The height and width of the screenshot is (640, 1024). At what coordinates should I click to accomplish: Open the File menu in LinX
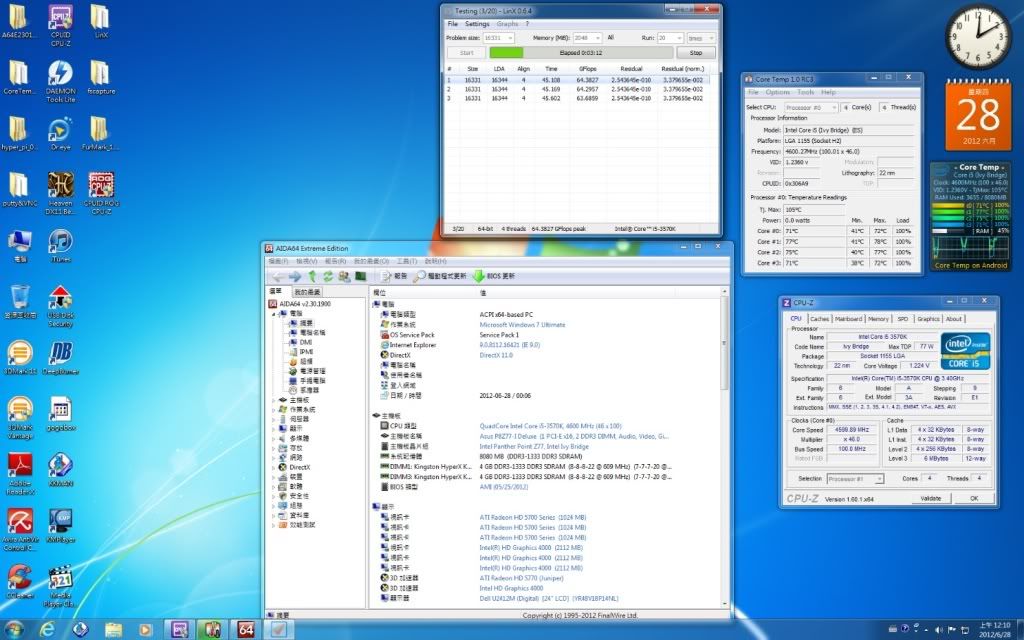[452, 24]
